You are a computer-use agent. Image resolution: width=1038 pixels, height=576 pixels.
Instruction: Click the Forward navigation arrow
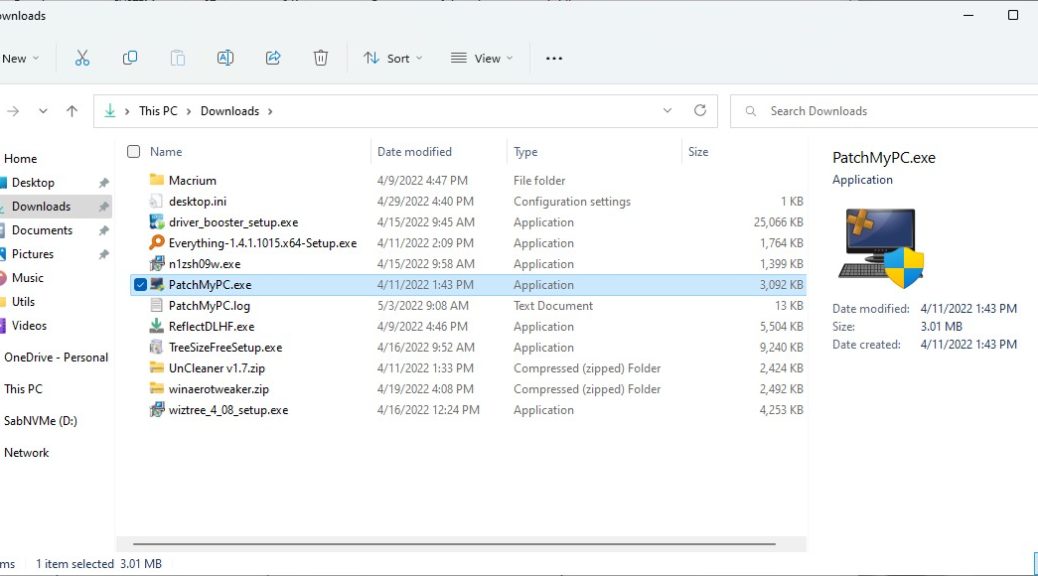coord(13,111)
